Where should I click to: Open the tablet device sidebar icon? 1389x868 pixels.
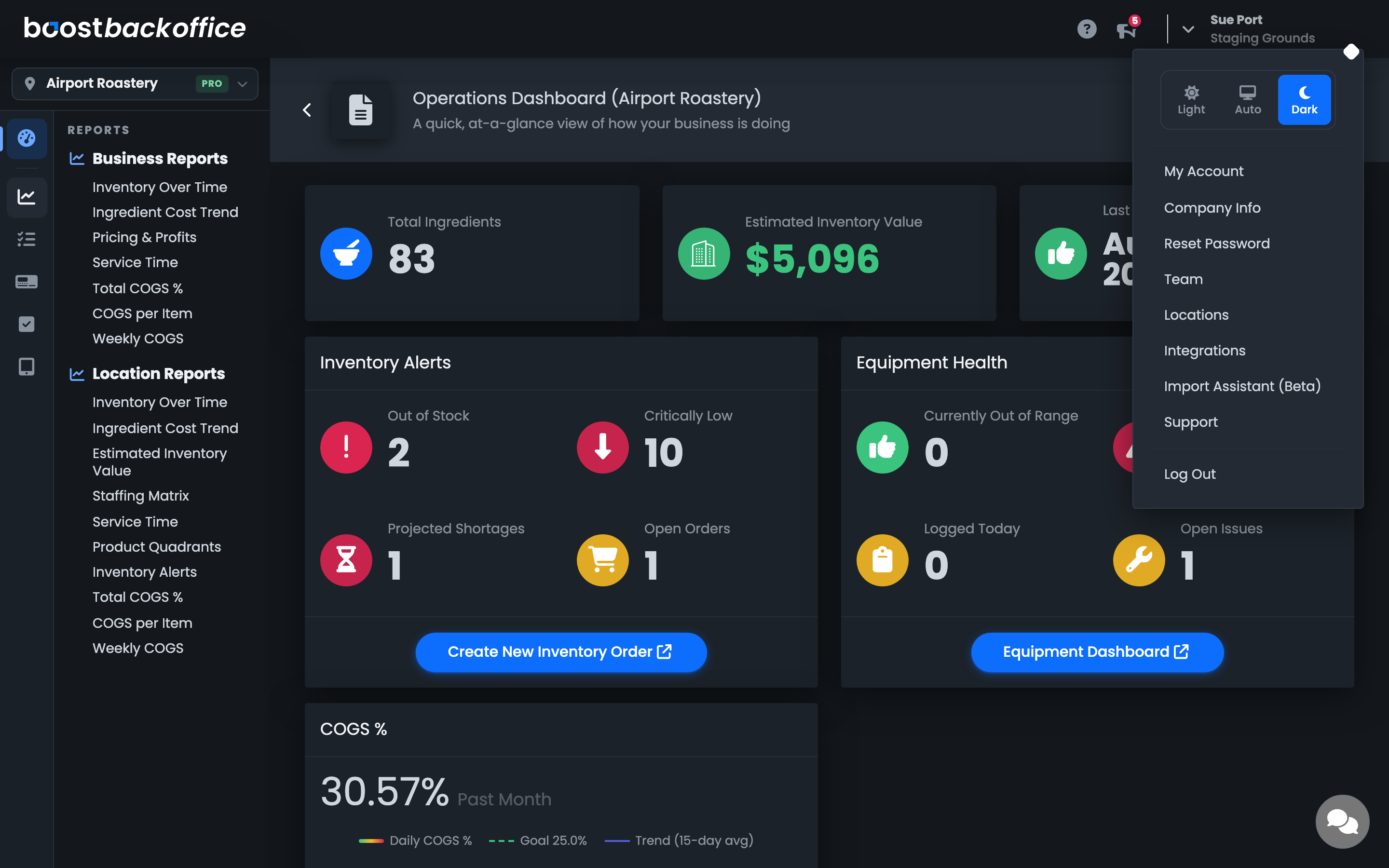(x=27, y=366)
